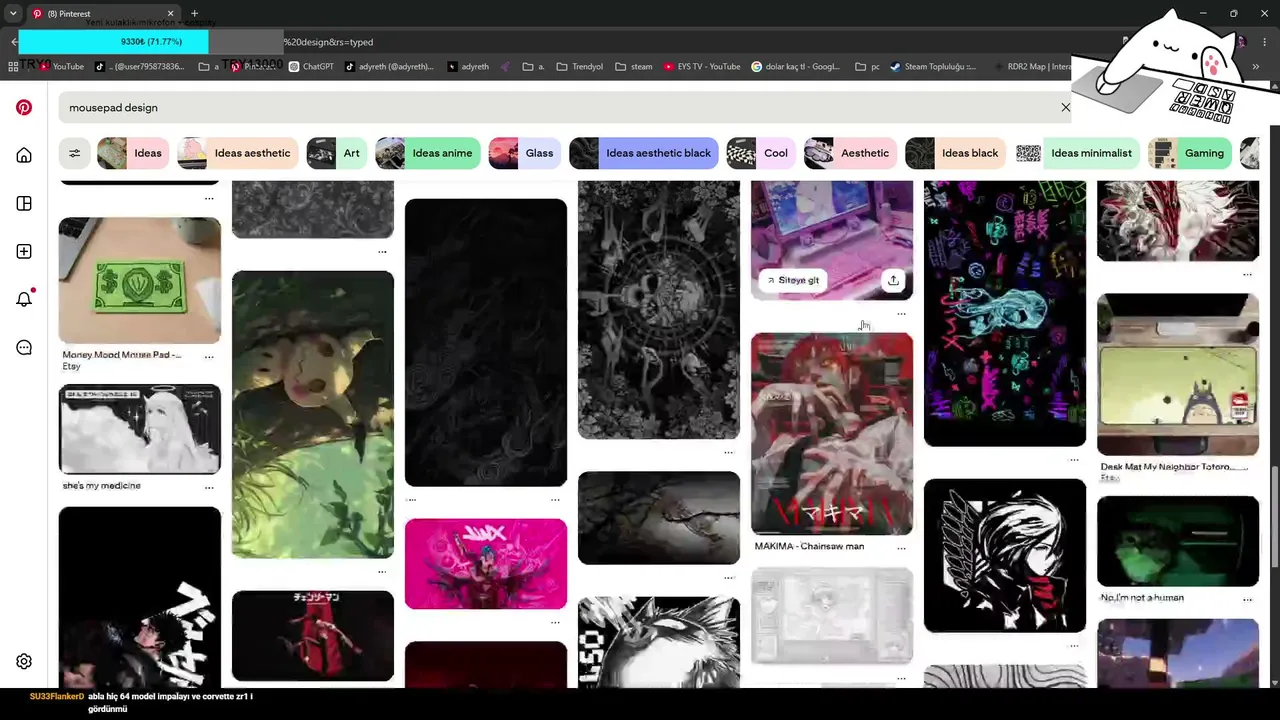
Task: Select the Art filter chip
Action: tap(335, 153)
